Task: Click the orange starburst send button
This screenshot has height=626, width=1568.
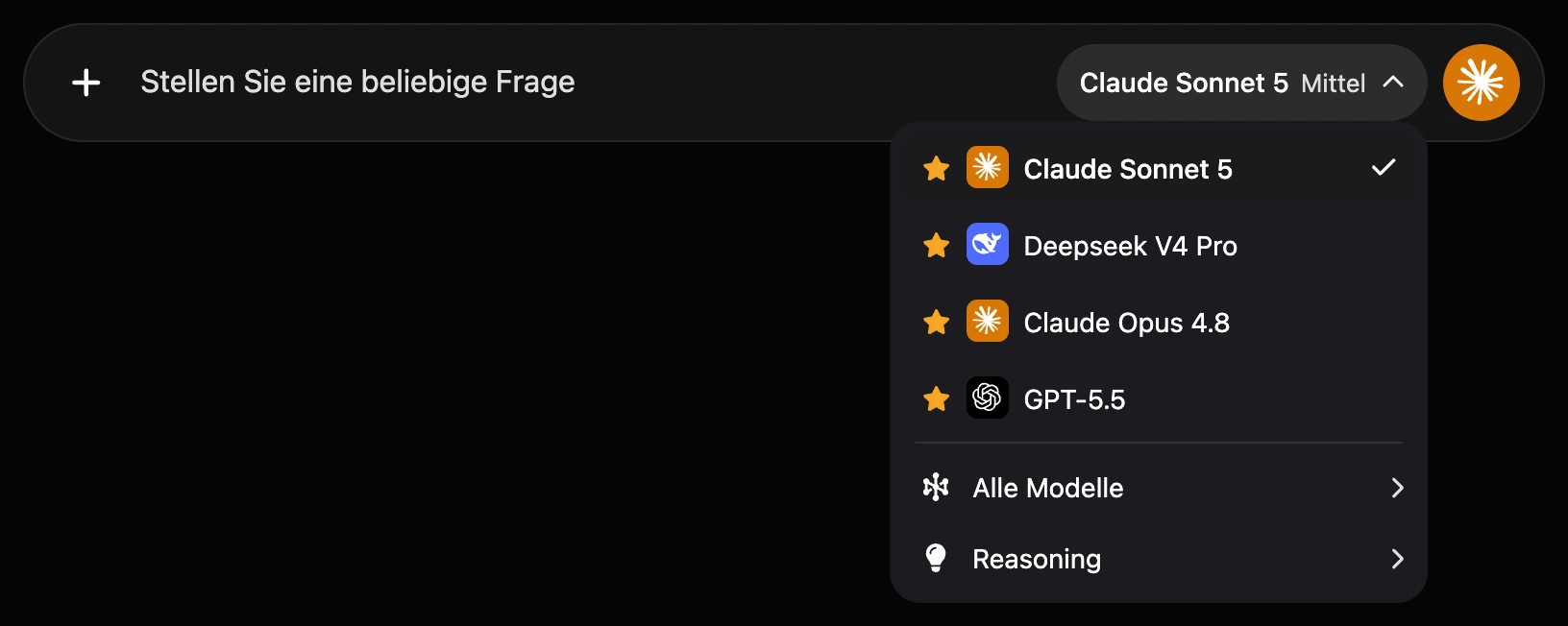Action: 1481,83
